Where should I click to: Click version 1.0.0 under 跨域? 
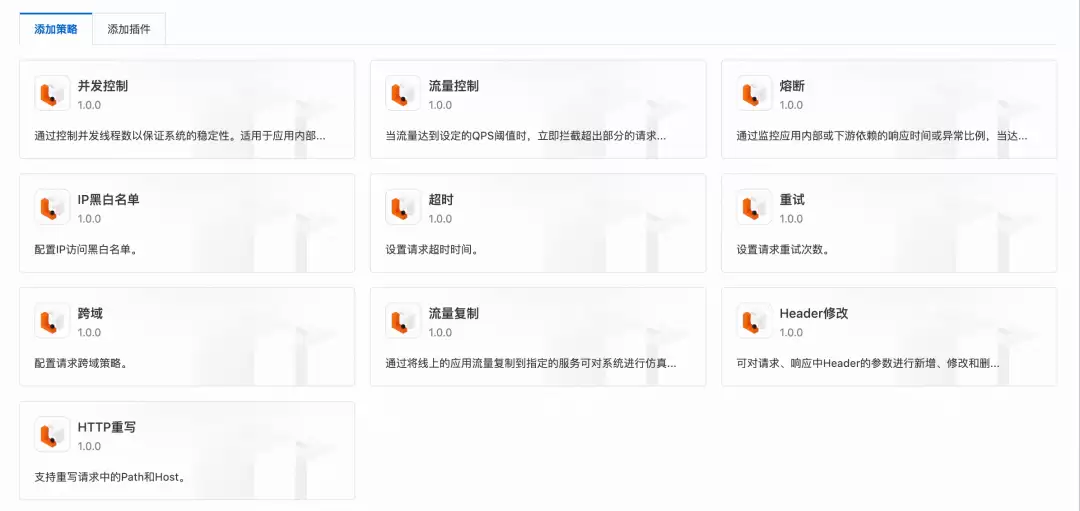90,333
